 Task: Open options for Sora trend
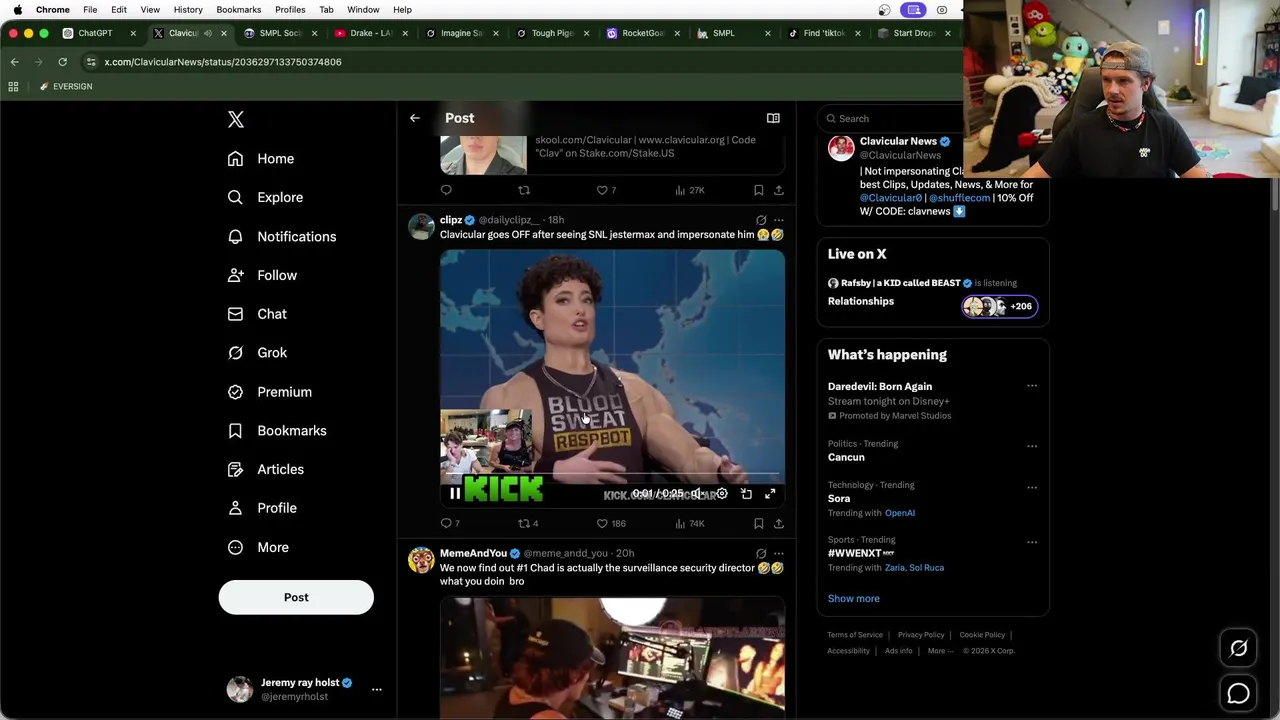(x=1032, y=487)
